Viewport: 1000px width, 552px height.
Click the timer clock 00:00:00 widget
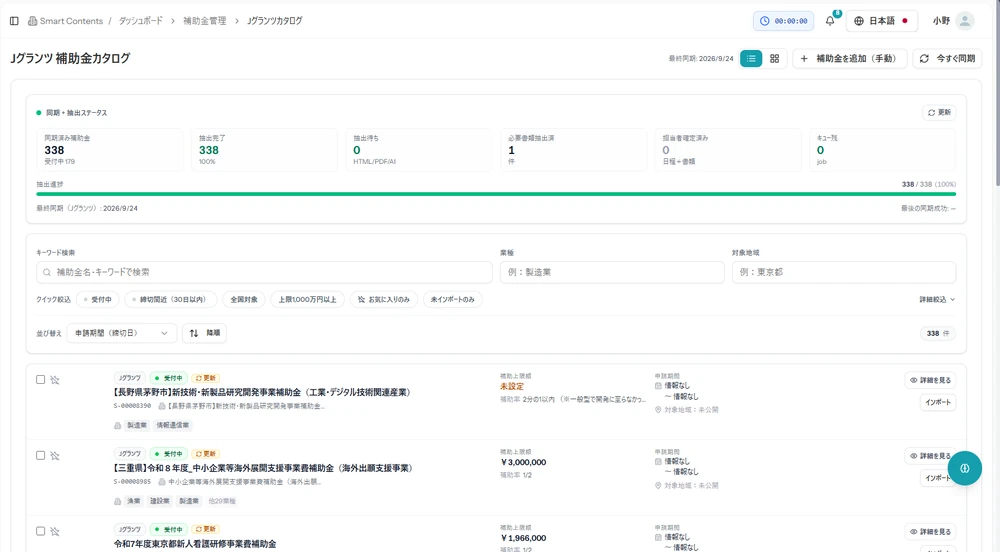[x=783, y=21]
